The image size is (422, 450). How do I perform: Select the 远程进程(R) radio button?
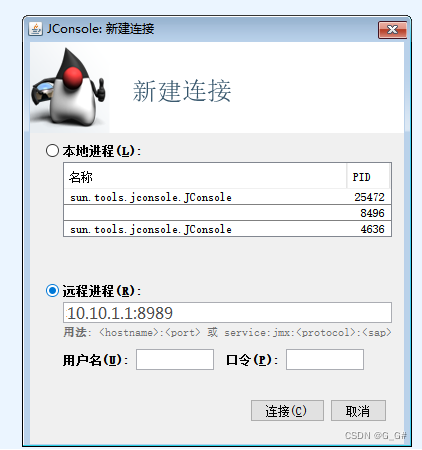point(52,291)
